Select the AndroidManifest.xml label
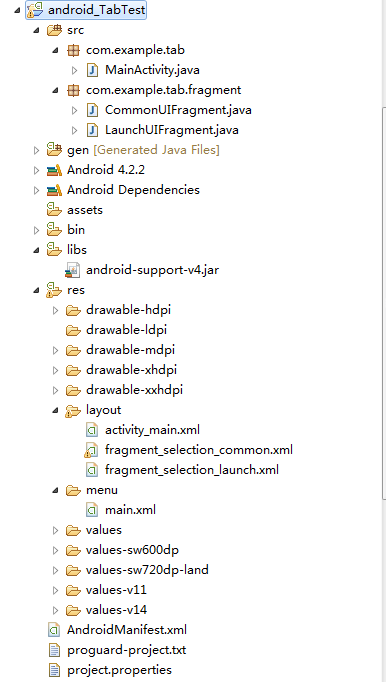The width and height of the screenshot is (386, 682). point(127,630)
